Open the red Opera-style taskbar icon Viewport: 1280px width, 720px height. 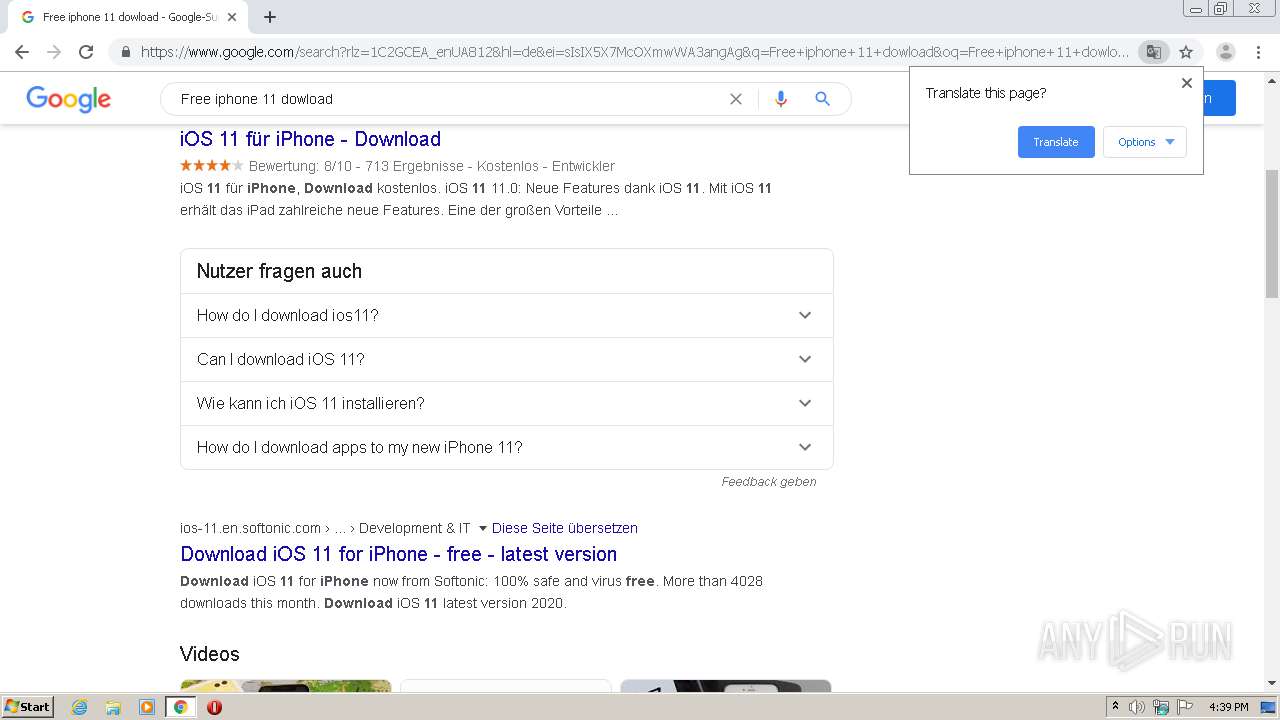pyautogui.click(x=214, y=707)
